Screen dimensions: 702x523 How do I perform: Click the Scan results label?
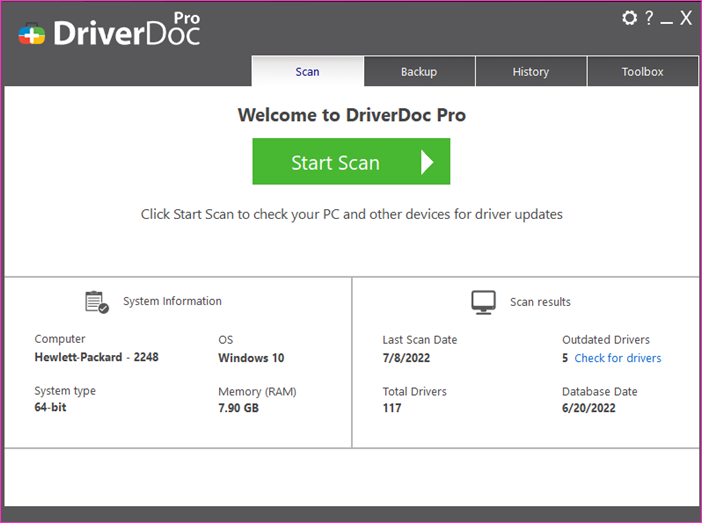[540, 302]
